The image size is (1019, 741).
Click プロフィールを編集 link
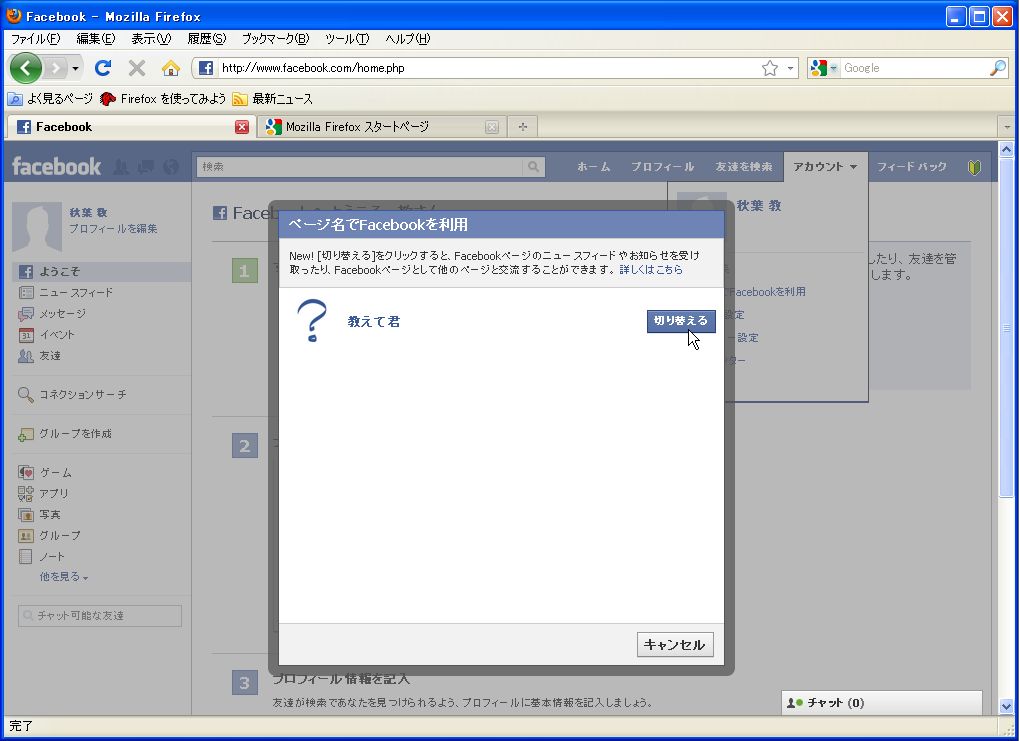[113, 229]
